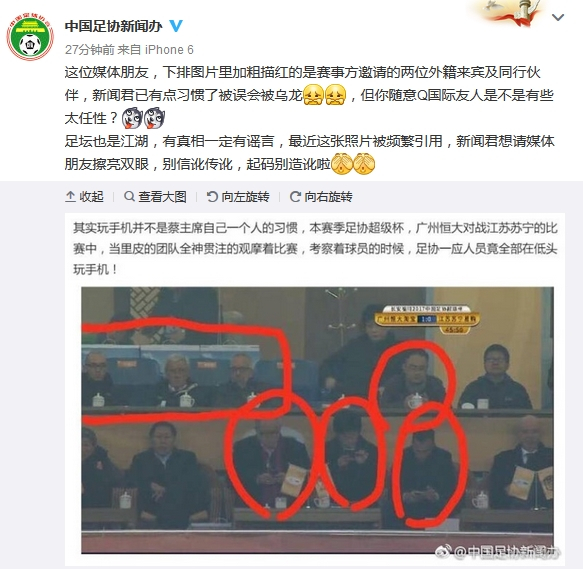This screenshot has height=569, width=583.
Task: Expand the post options chevron menu
Action: [x=558, y=17]
